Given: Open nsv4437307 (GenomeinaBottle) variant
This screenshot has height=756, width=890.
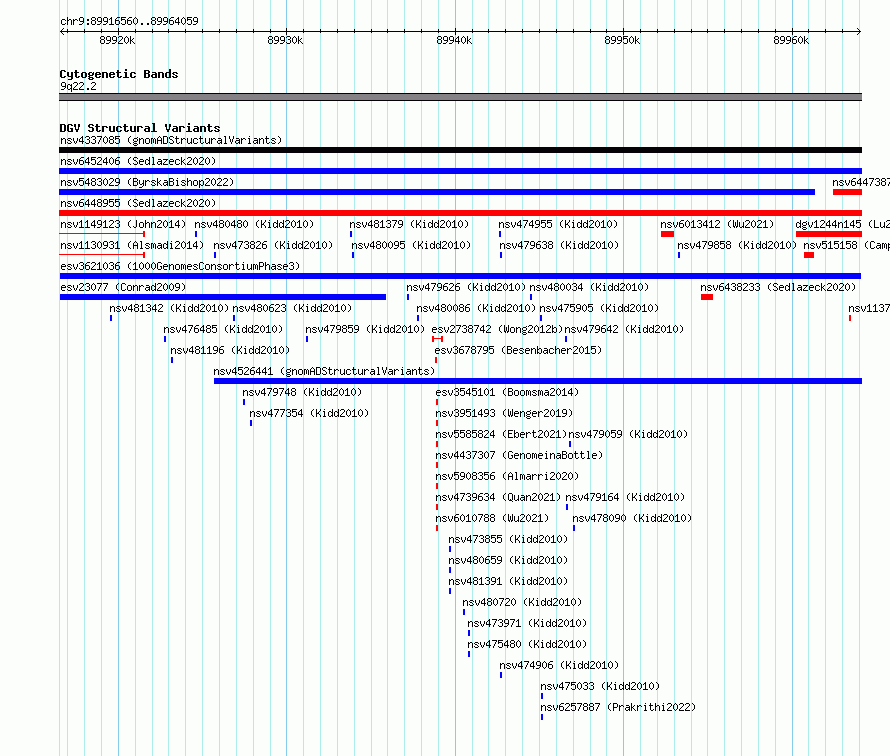Looking at the screenshot, I should [519, 455].
